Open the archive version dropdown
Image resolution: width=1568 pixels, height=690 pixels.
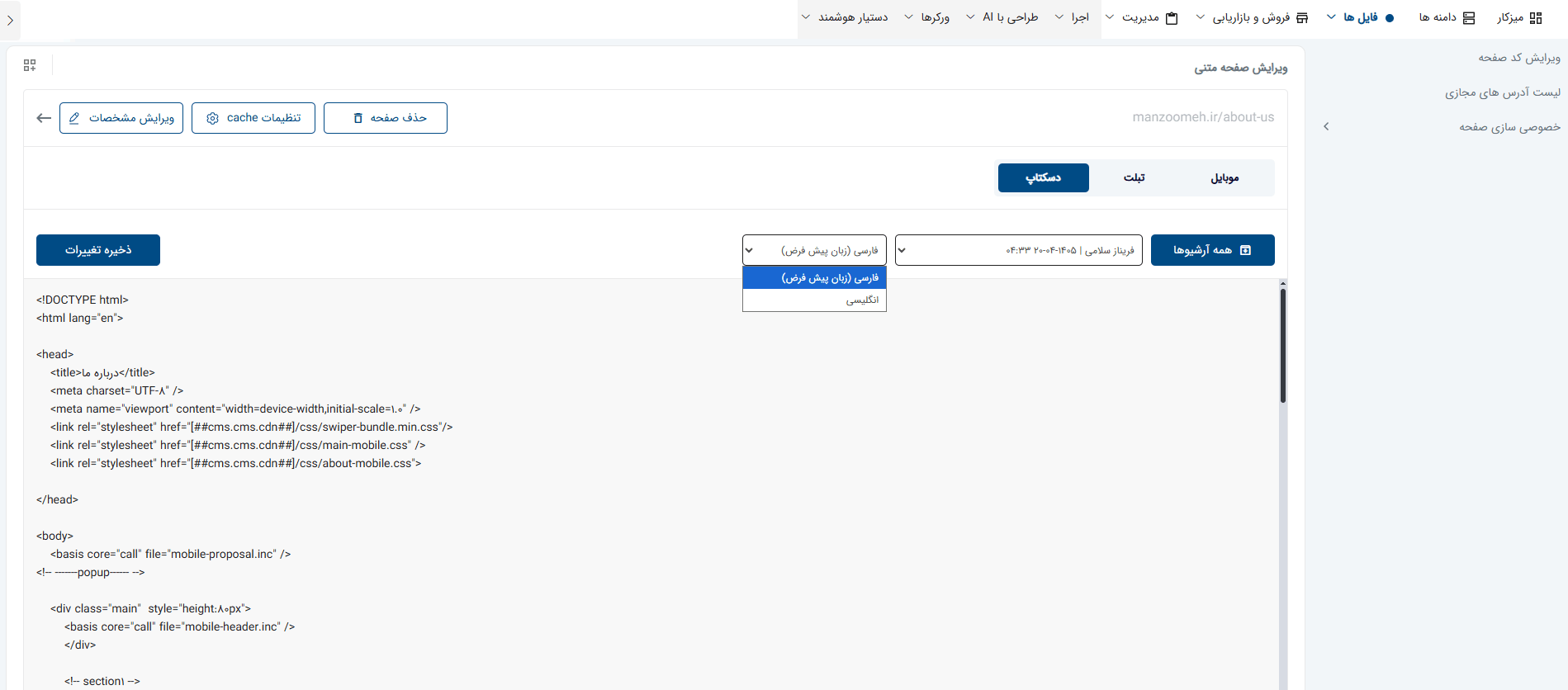click(x=1019, y=250)
